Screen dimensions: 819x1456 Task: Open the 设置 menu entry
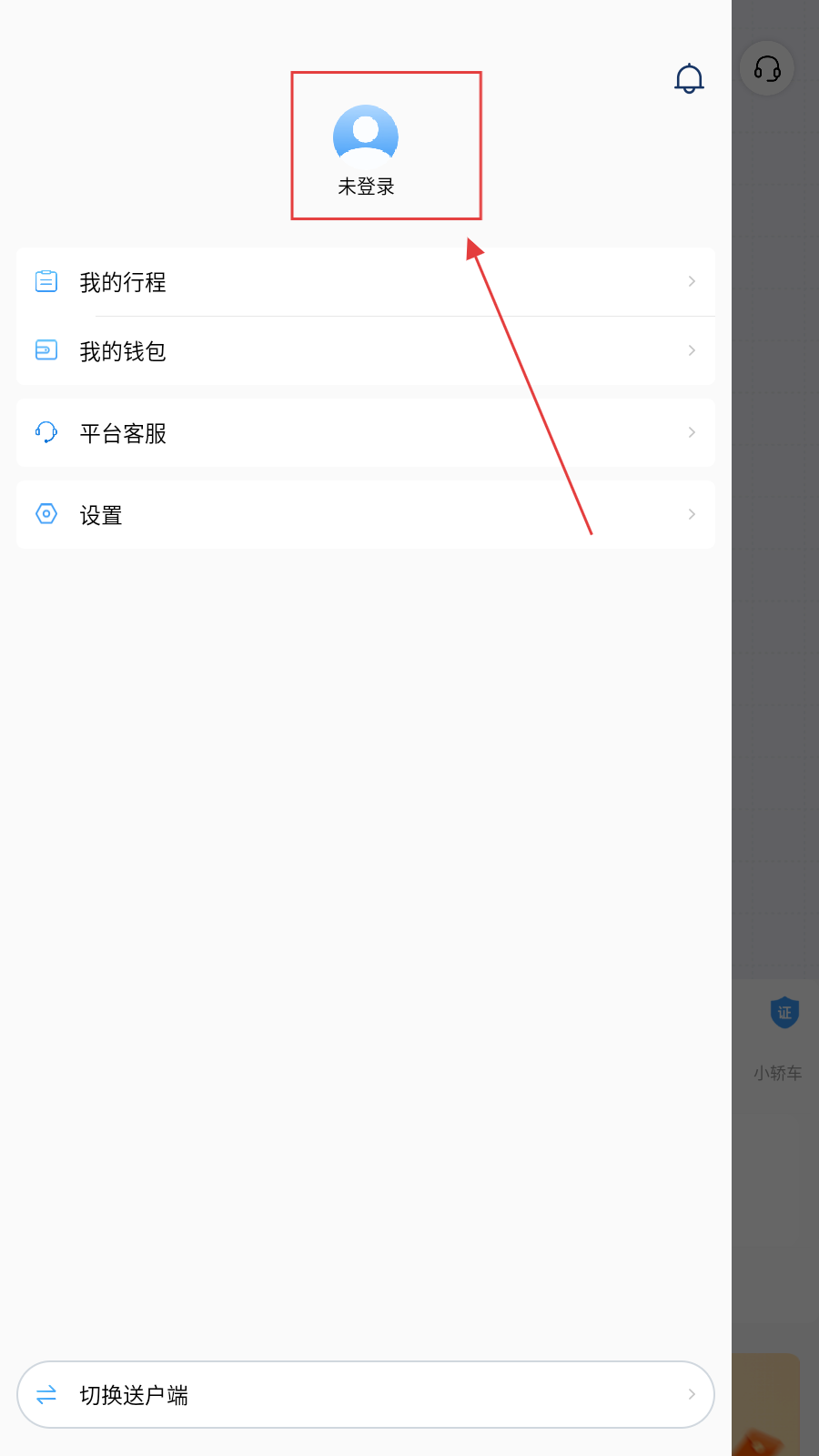click(366, 514)
